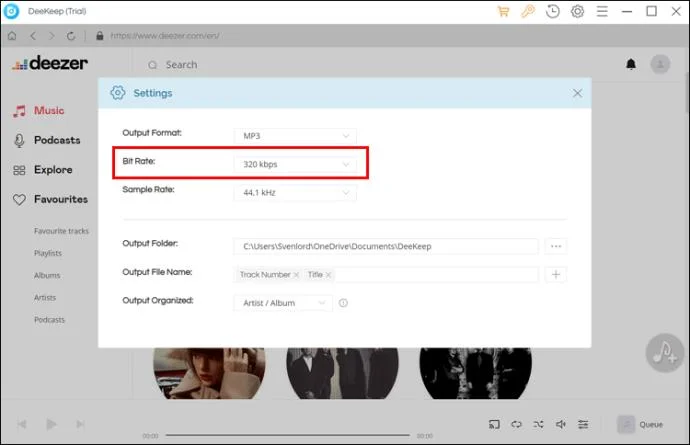Toggle shuffle mode in player
The height and width of the screenshot is (445, 690).
pyautogui.click(x=538, y=424)
